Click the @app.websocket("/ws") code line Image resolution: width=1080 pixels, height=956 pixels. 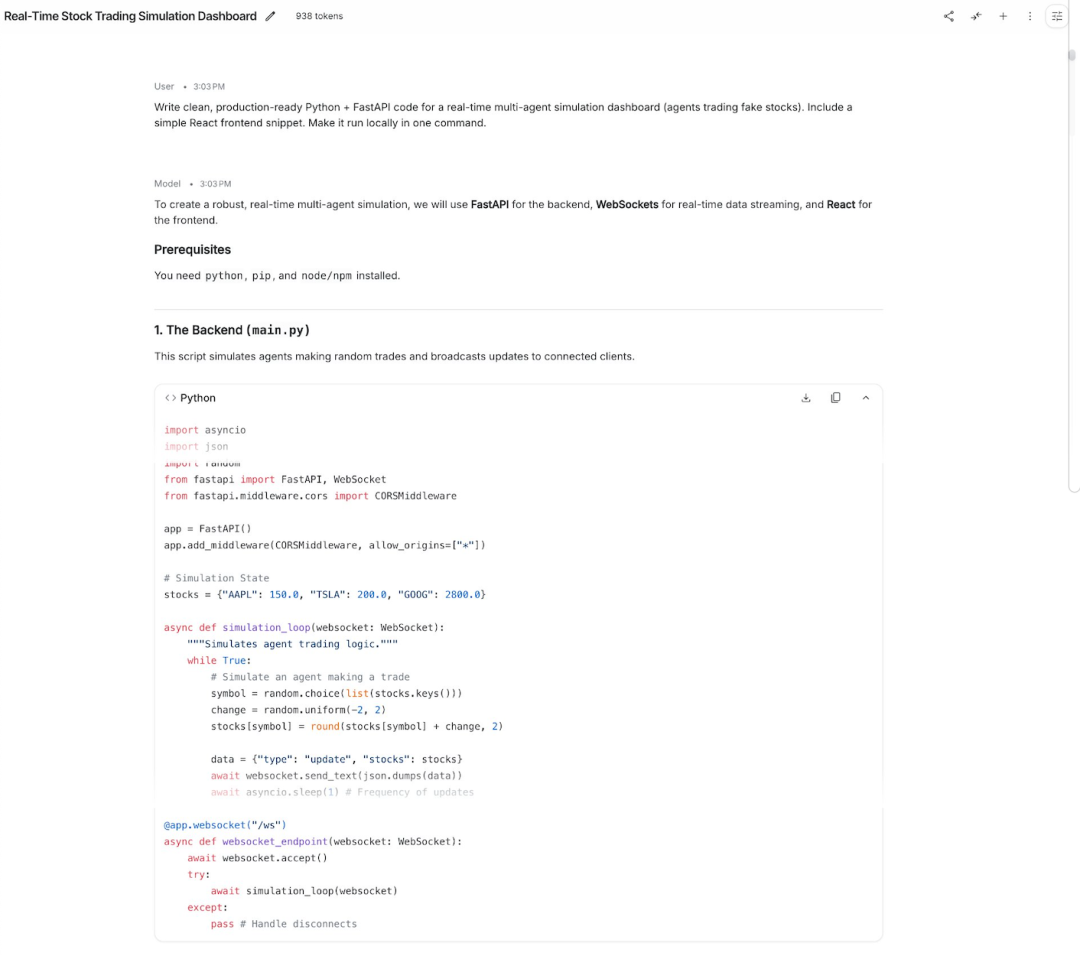click(225, 825)
